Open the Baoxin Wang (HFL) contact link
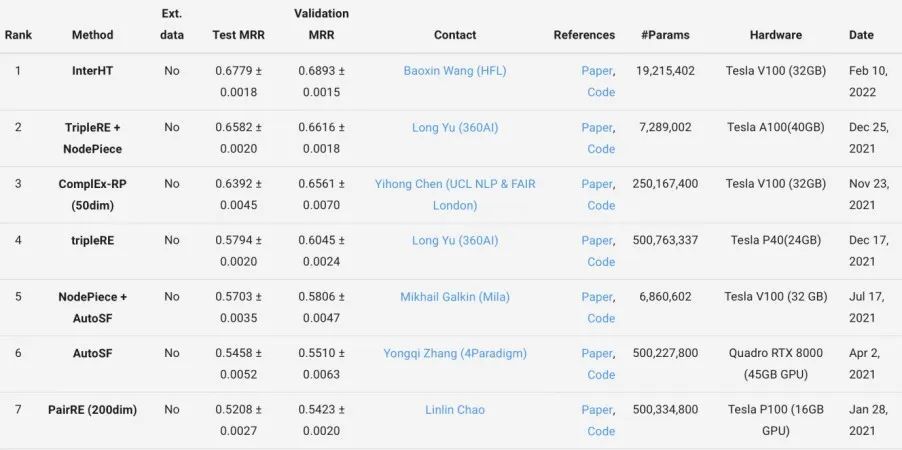The image size is (902, 450). [x=454, y=71]
